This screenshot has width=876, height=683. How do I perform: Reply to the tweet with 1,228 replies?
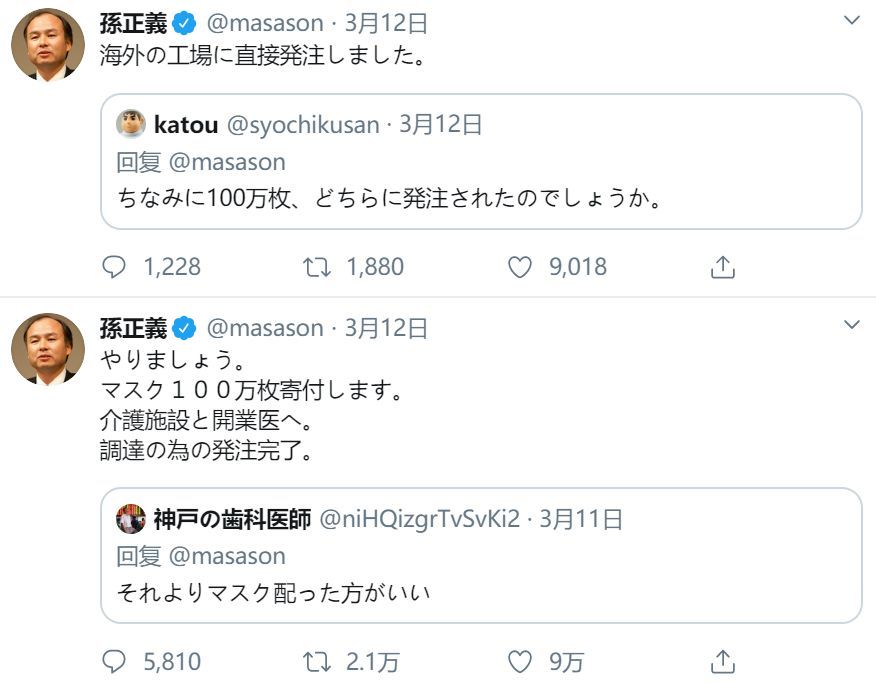tap(117, 267)
